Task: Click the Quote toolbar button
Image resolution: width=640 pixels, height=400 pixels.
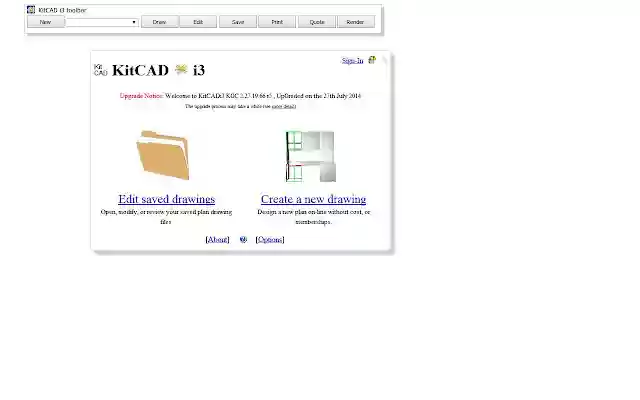Action: click(x=317, y=22)
